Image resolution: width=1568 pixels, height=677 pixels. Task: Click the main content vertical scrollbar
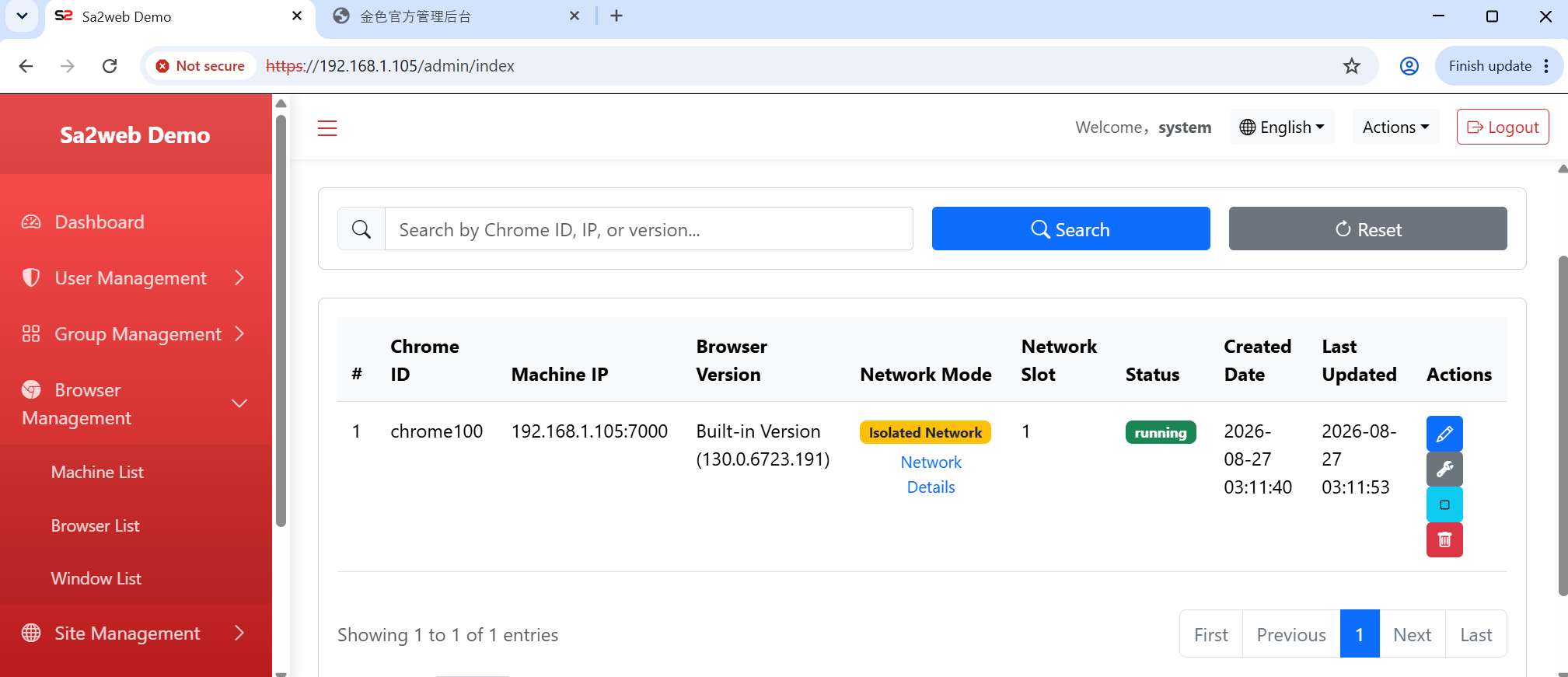pyautogui.click(x=1563, y=426)
